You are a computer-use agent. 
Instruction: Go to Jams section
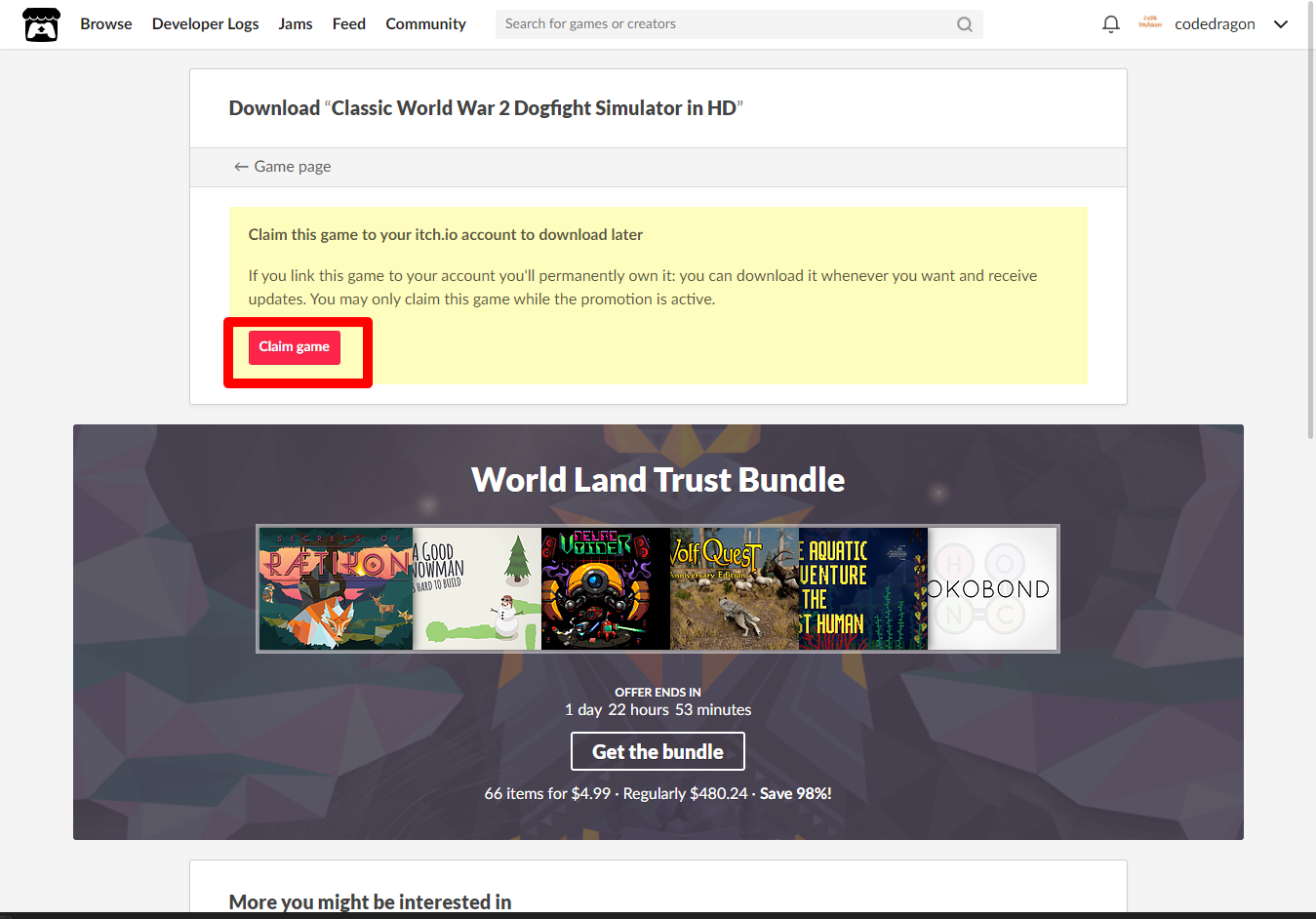click(x=296, y=24)
